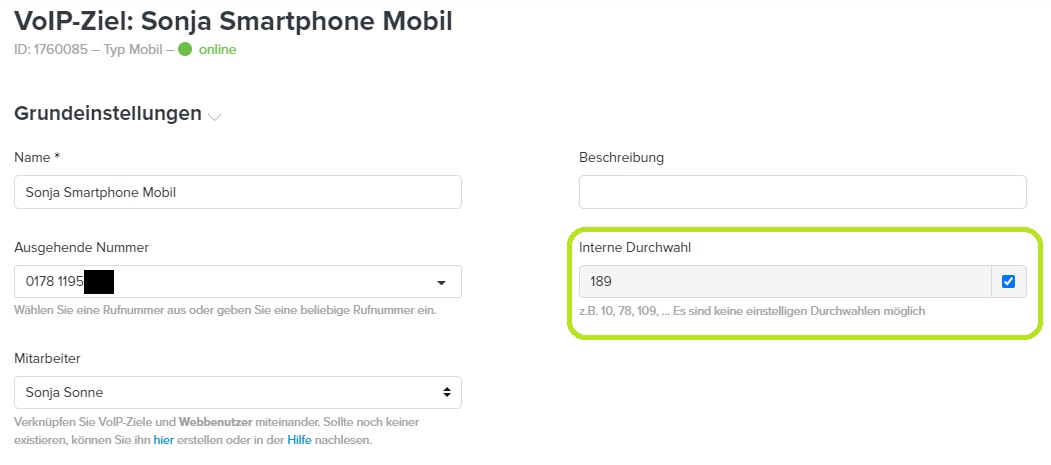Click the 'Mitarbeiter' label

pyautogui.click(x=47, y=357)
